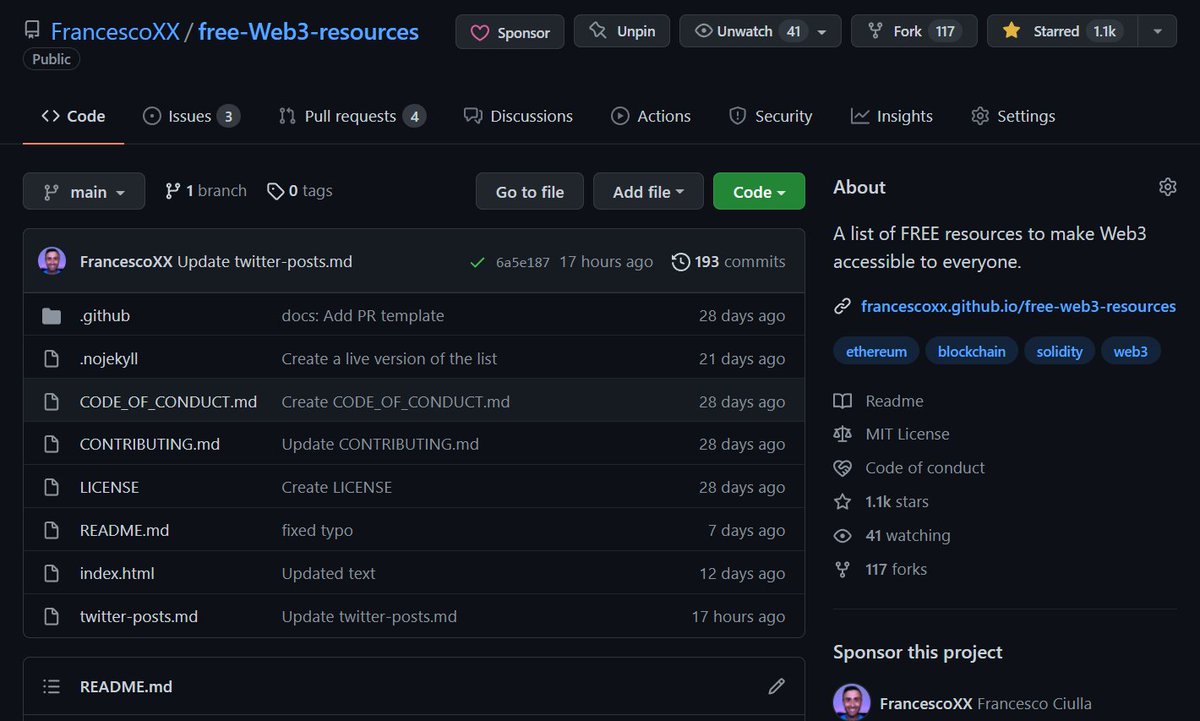Click the file icon next to index.html
The width and height of the screenshot is (1200, 721).
[52, 574]
